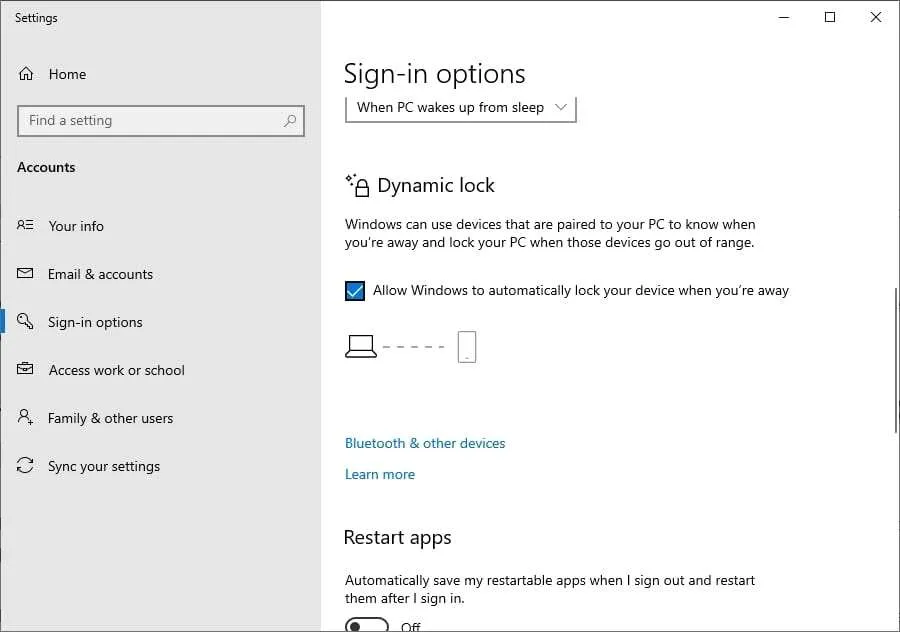Click the vertical scrollbar thumb

[x=895, y=360]
